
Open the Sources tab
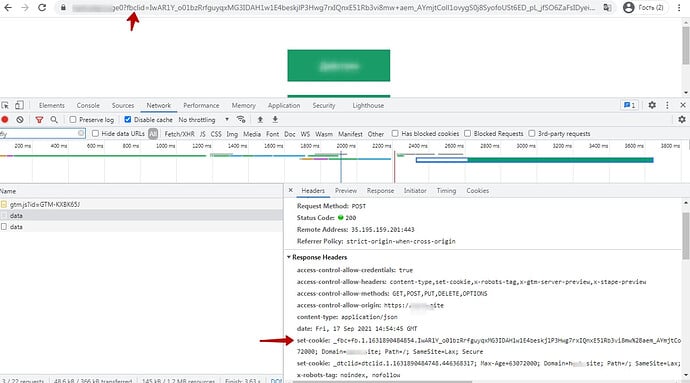tap(123, 106)
